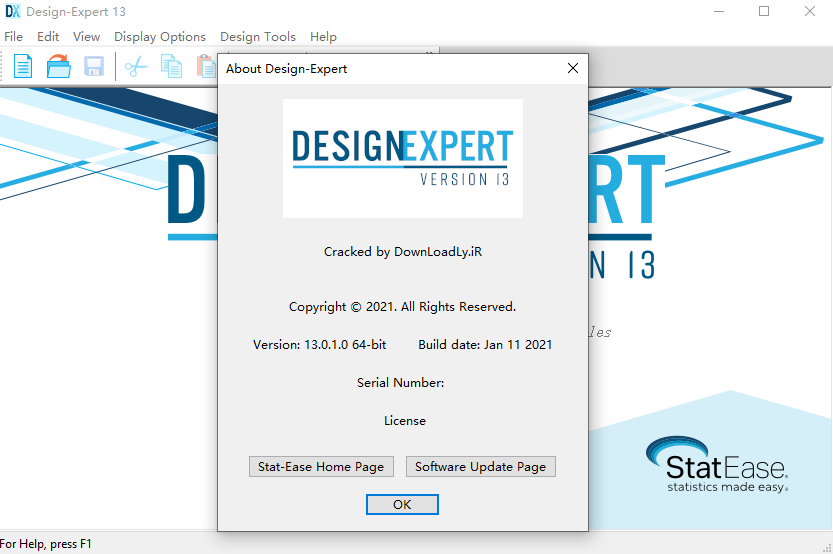The width and height of the screenshot is (833, 554).
Task: Close the About Design-Expert dialog
Action: click(573, 68)
